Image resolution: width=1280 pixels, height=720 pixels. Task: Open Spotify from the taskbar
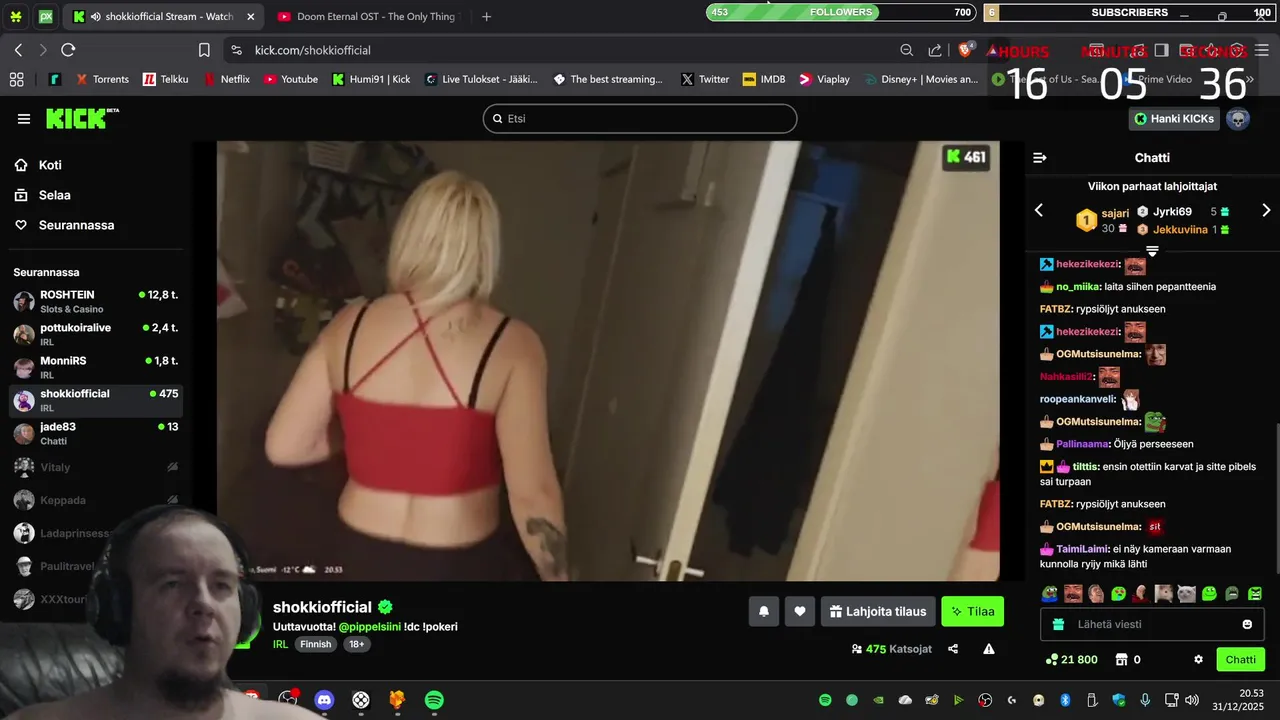coord(434,700)
